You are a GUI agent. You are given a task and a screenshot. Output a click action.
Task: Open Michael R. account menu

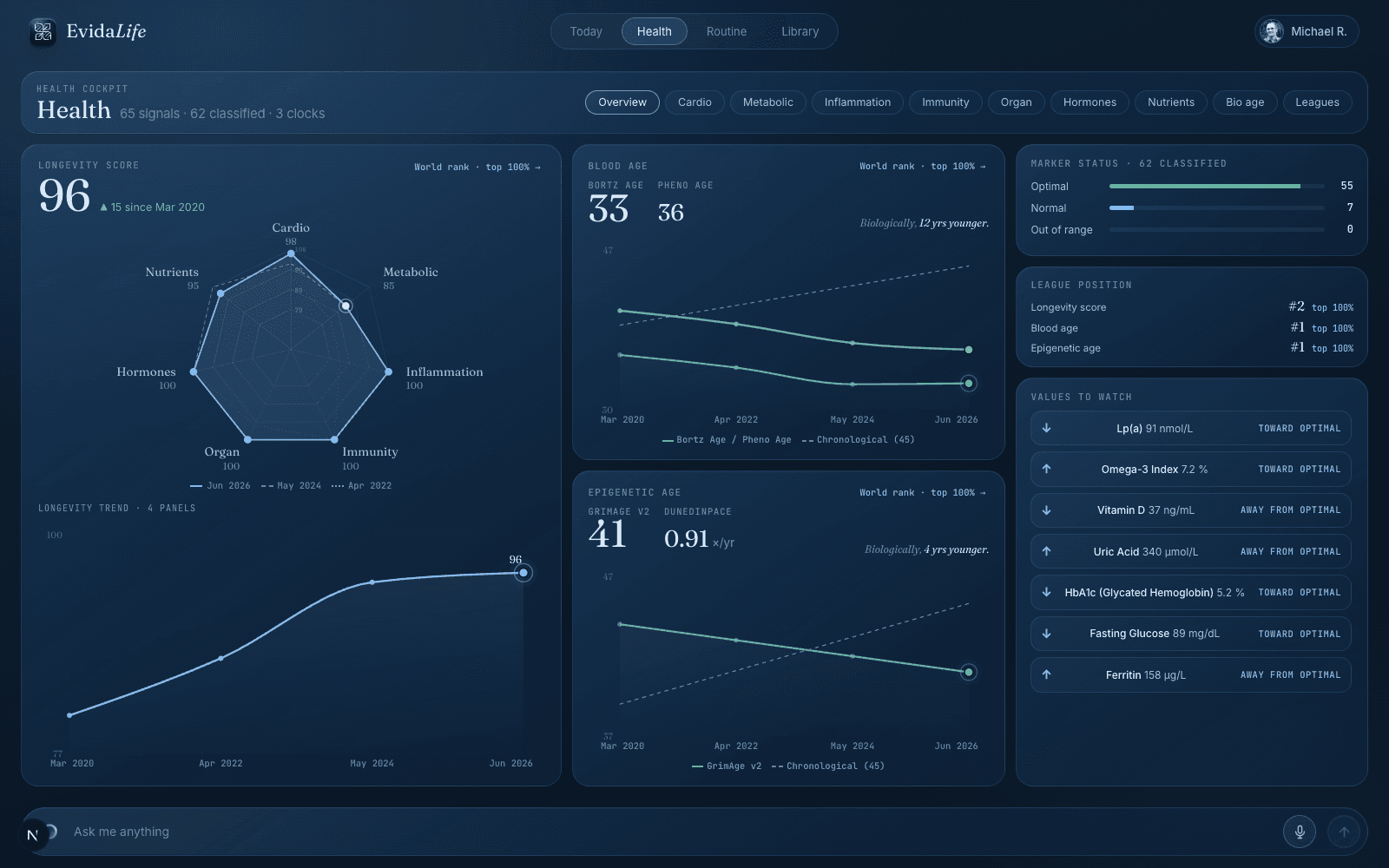1307,31
